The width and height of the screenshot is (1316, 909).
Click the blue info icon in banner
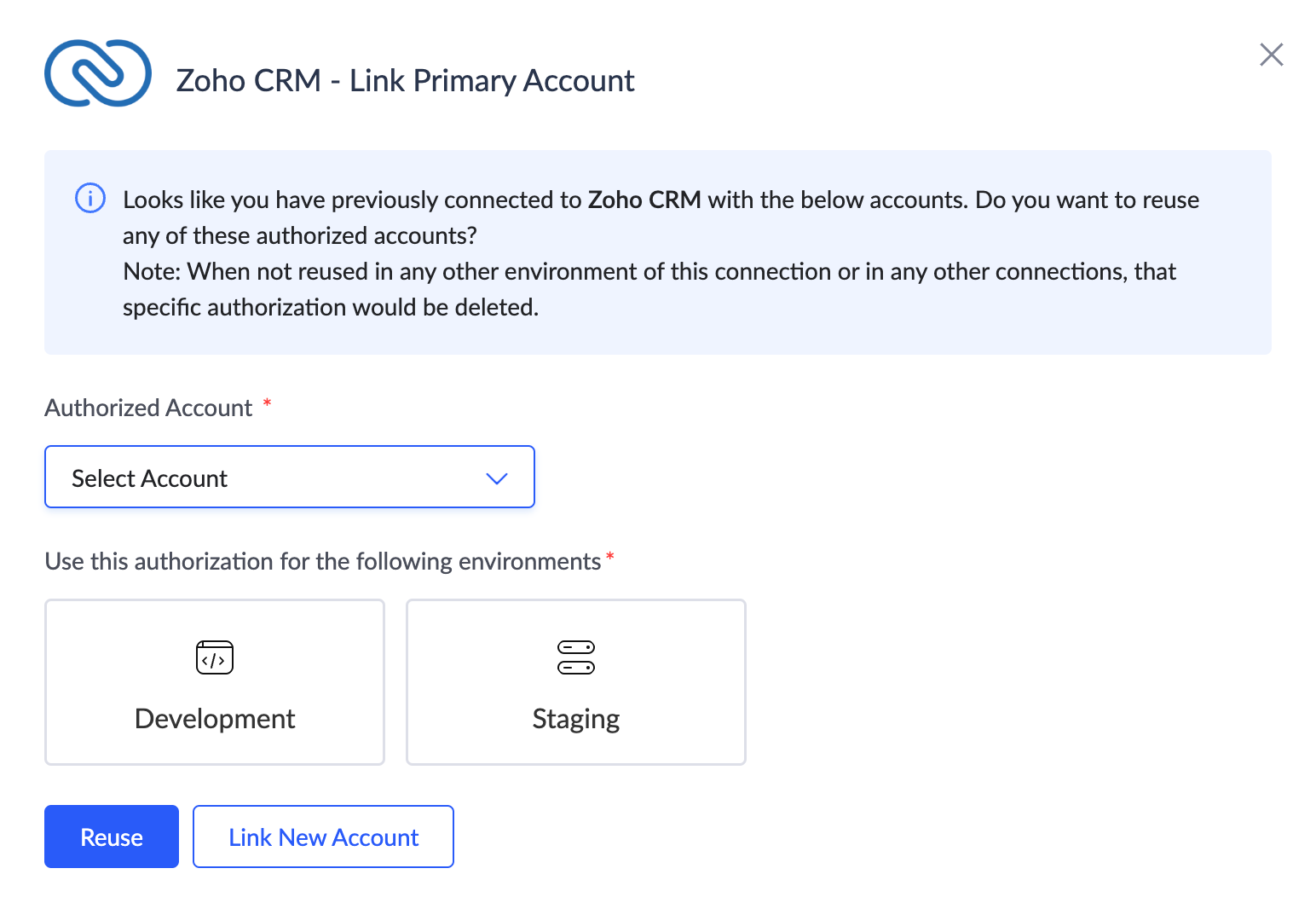(x=90, y=198)
